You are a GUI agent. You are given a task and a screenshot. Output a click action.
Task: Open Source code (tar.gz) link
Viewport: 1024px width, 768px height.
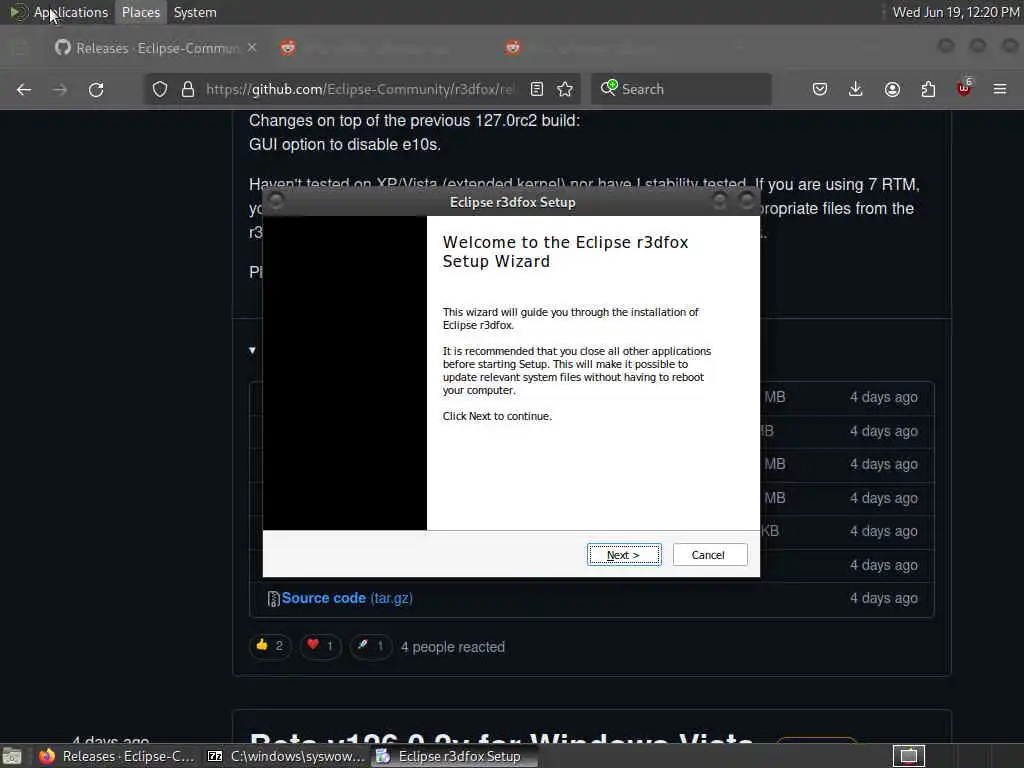pyautogui.click(x=347, y=598)
